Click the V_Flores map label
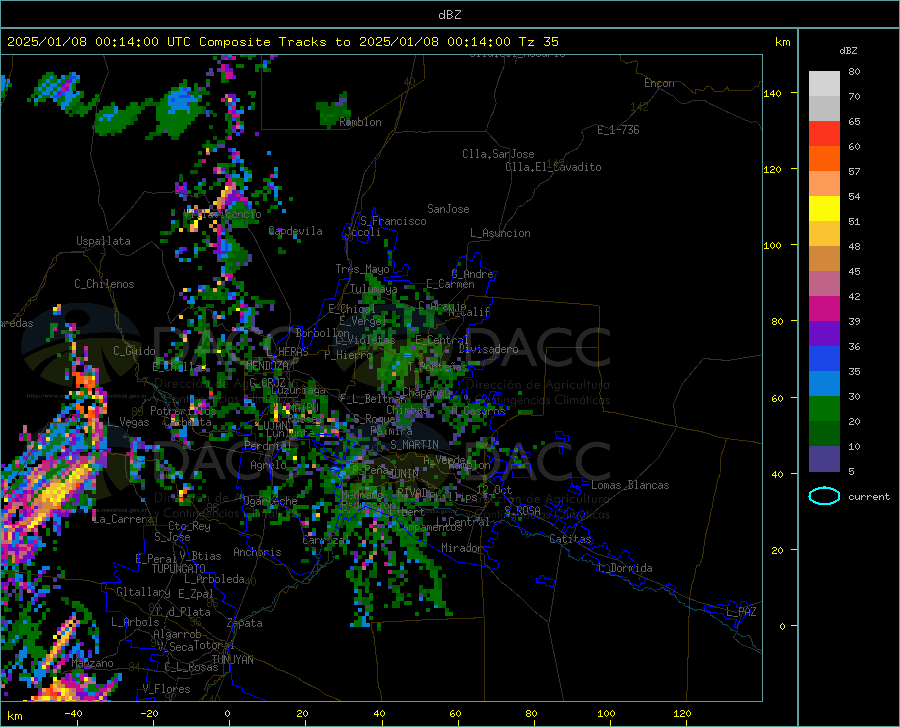This screenshot has height=727, width=900. pos(166,689)
